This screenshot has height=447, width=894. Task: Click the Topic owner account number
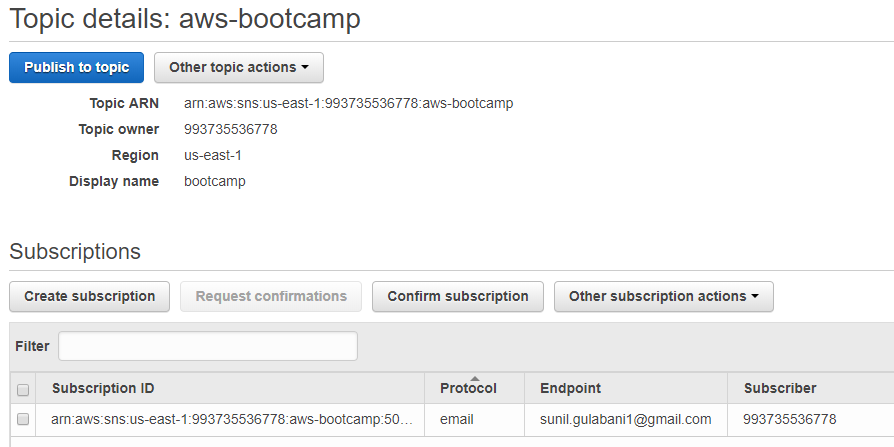click(x=230, y=129)
